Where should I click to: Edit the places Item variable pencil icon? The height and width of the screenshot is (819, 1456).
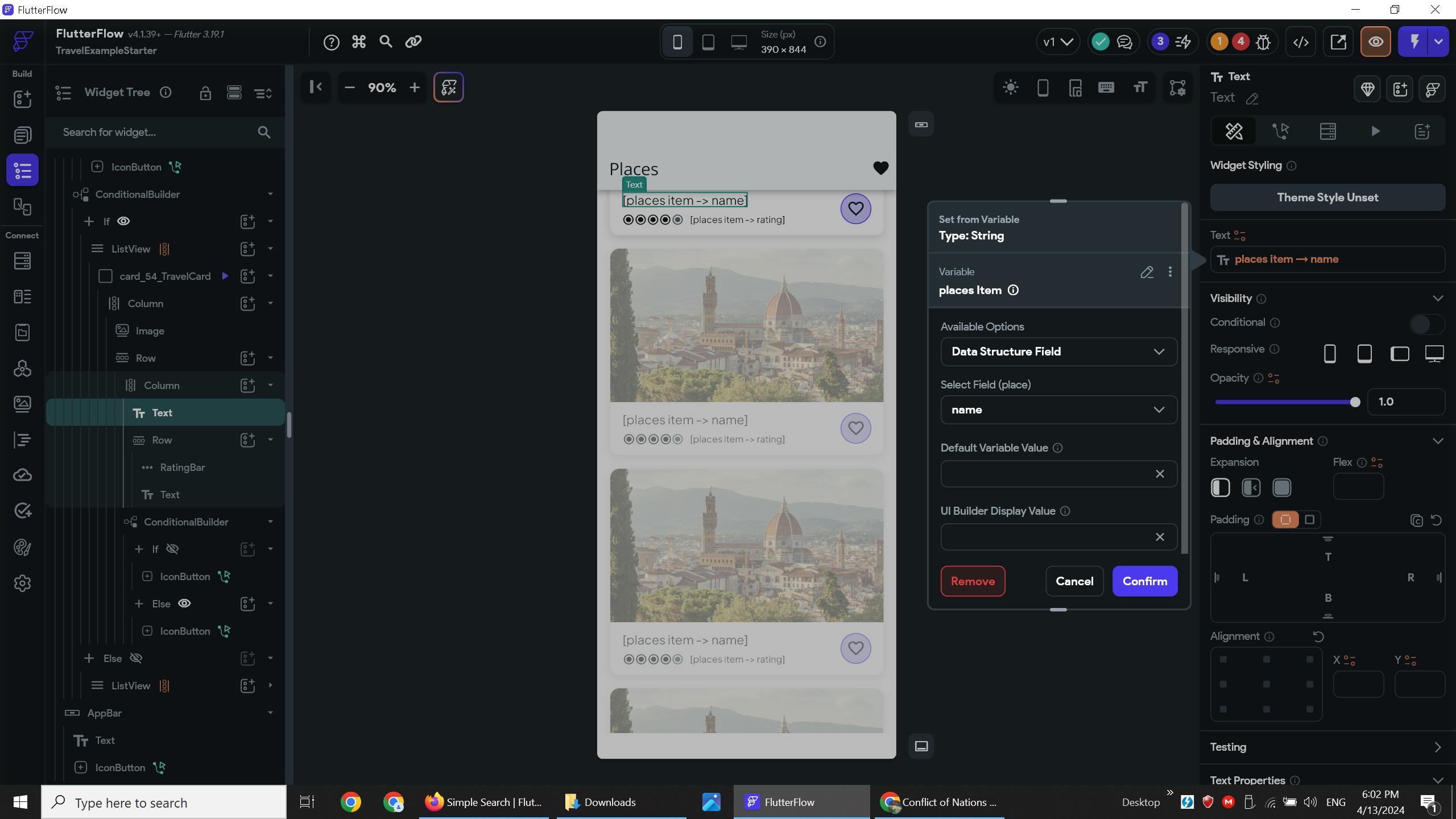[x=1147, y=272]
